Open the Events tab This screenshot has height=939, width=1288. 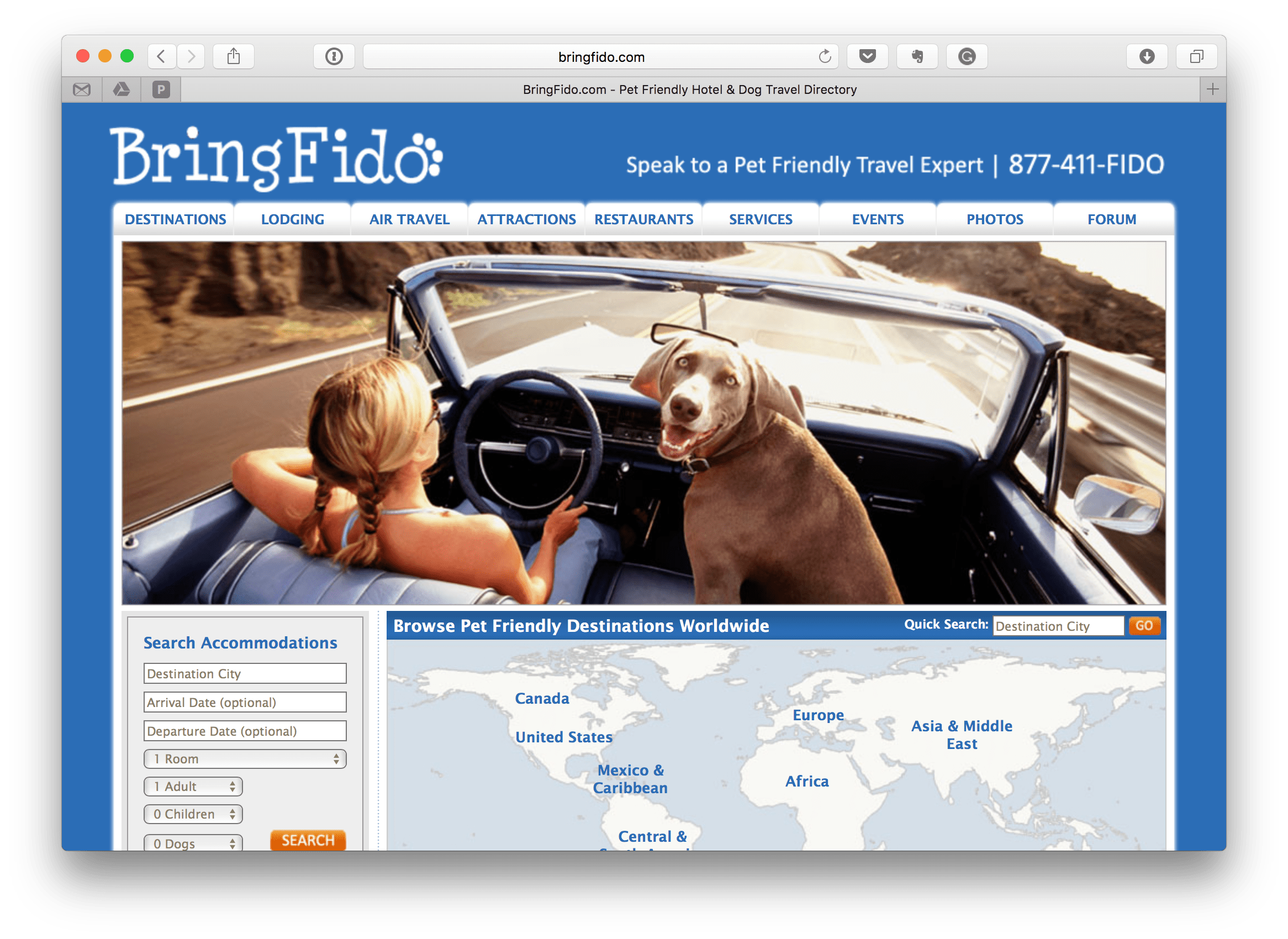(x=878, y=219)
